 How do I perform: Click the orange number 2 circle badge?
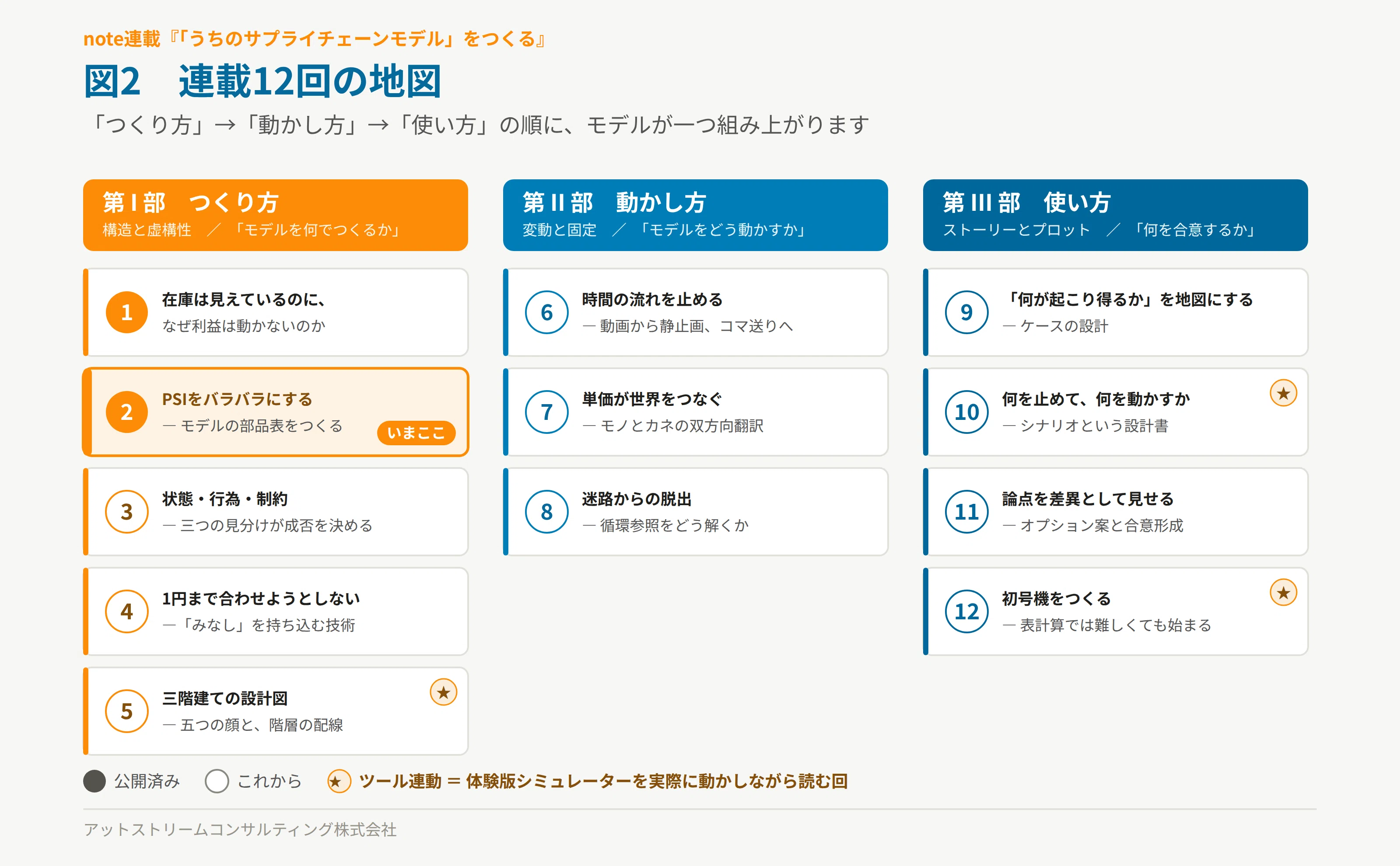pos(126,412)
